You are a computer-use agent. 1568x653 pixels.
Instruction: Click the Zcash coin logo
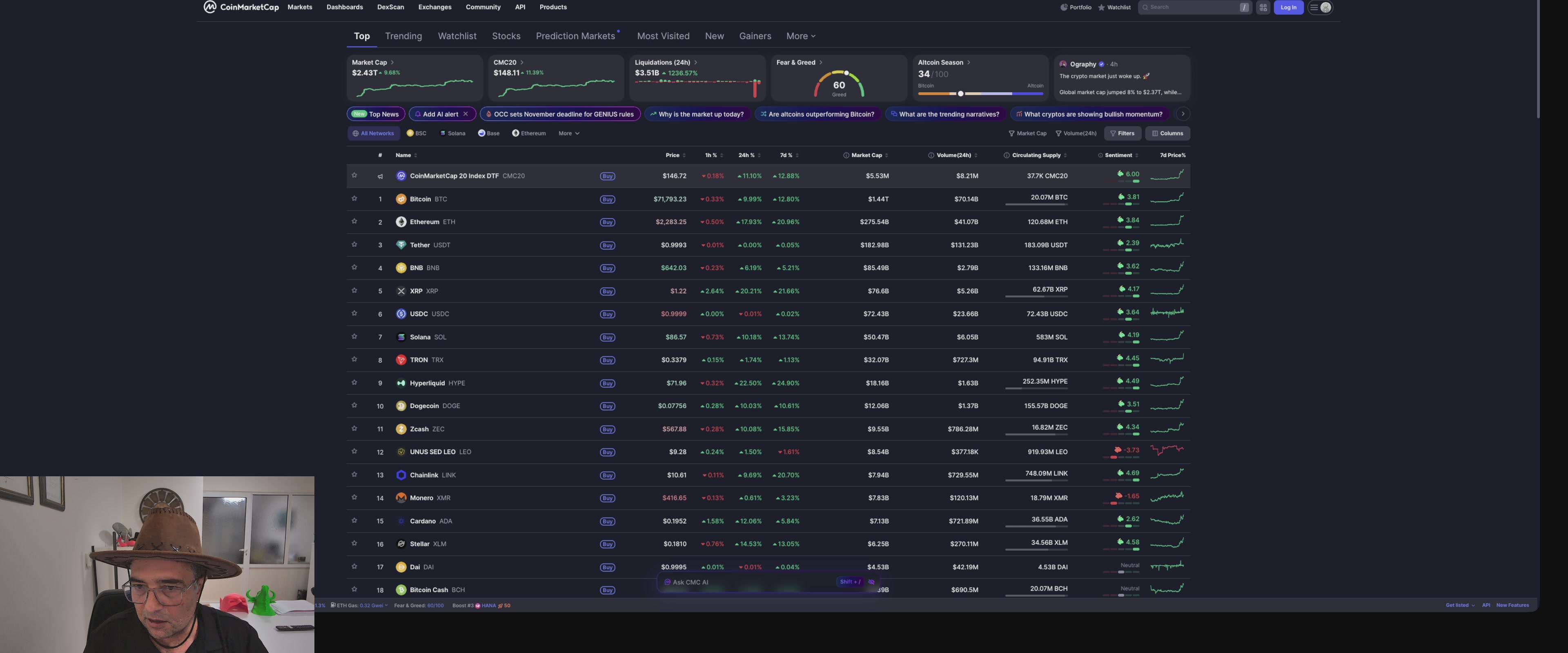tap(401, 429)
